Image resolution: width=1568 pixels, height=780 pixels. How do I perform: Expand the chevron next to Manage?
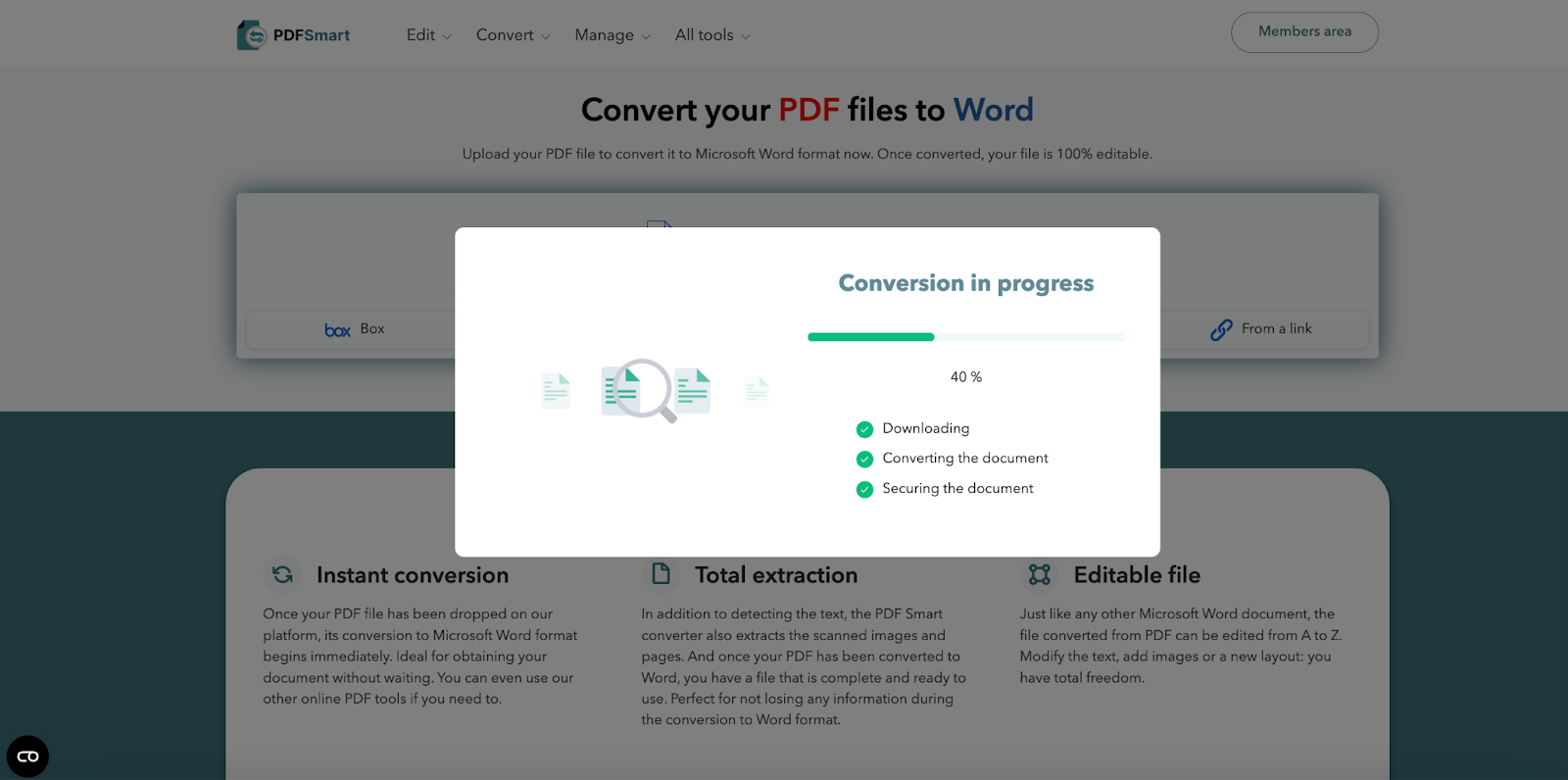[x=646, y=37]
